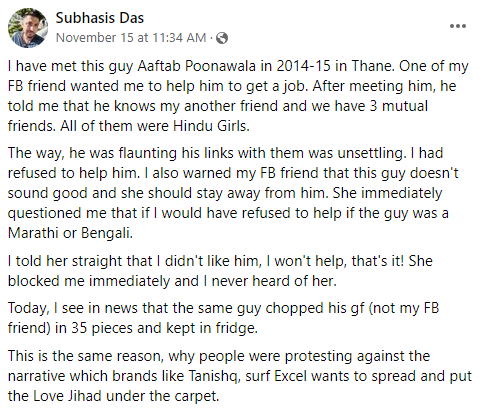Open the November 15 at 11:34 AM timestamp
Screen dimensions: 483x409
[x=131, y=38]
